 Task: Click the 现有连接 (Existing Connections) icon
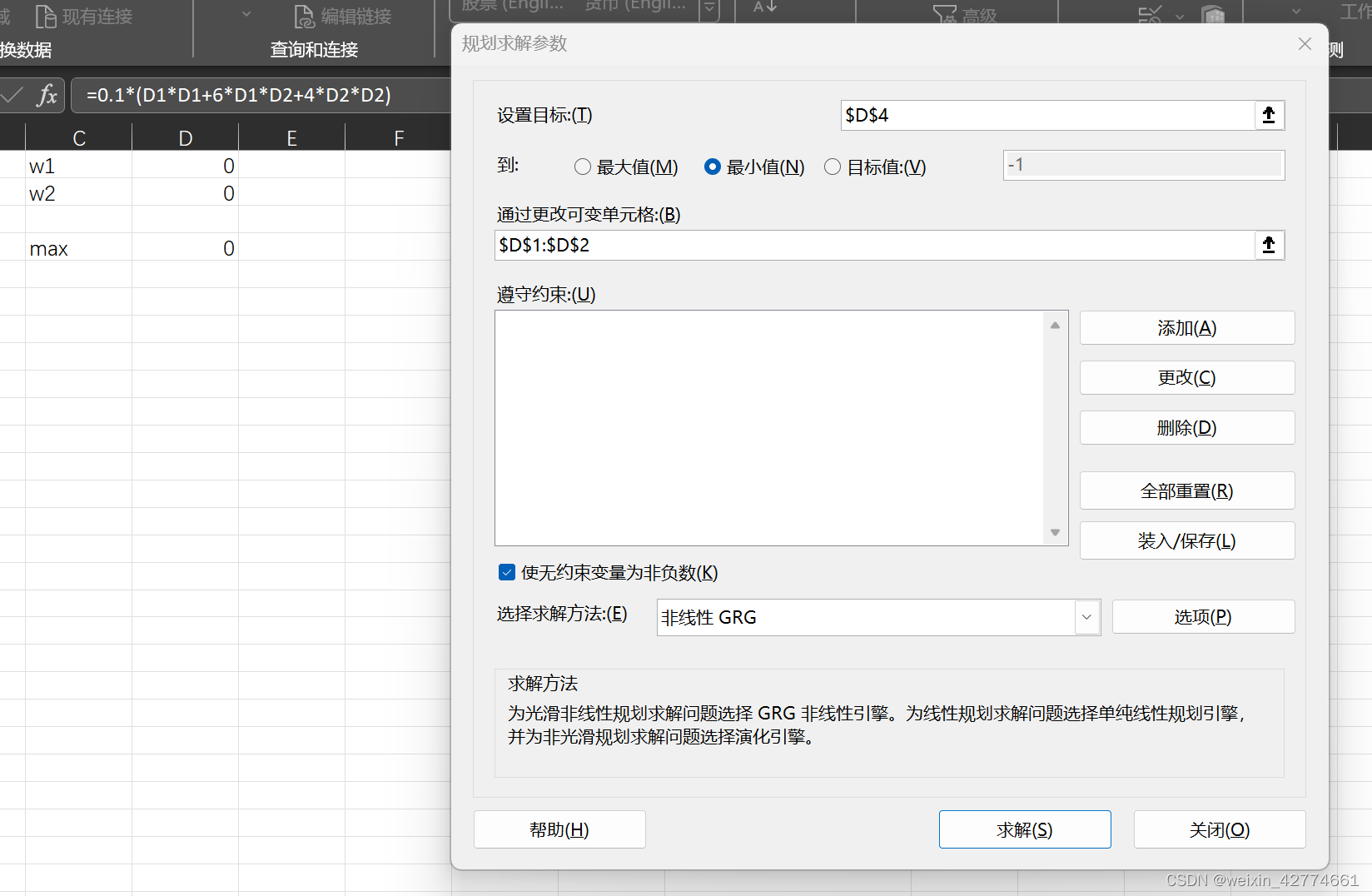tap(82, 16)
